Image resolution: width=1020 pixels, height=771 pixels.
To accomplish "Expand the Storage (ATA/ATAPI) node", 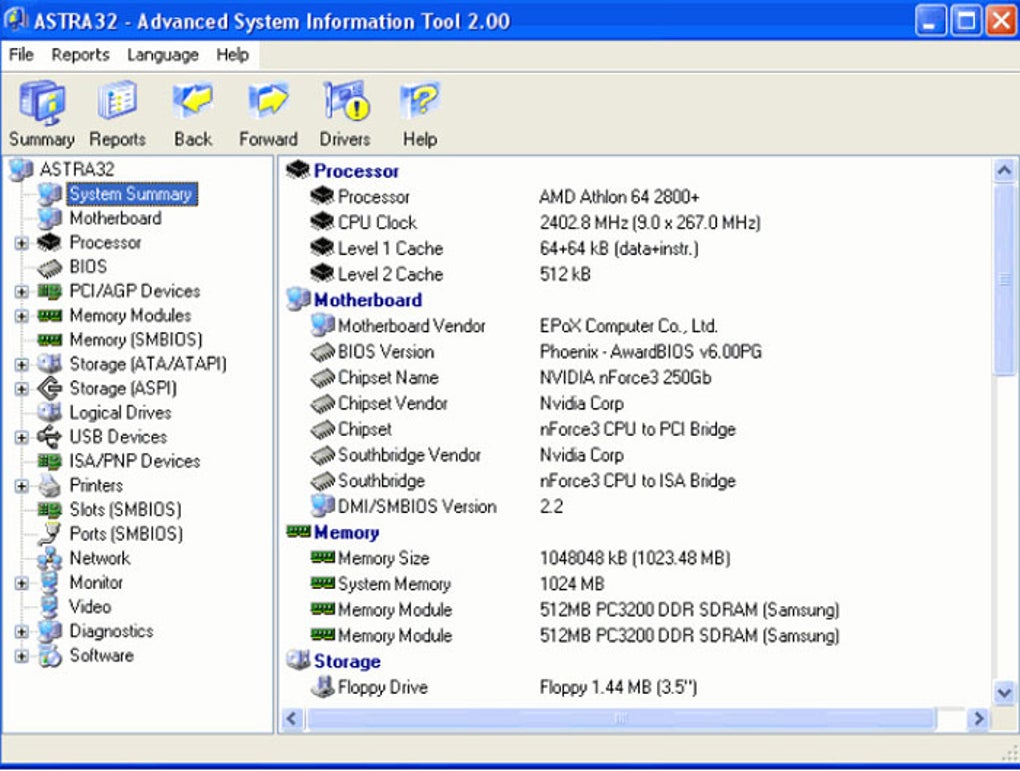I will tap(21, 364).
